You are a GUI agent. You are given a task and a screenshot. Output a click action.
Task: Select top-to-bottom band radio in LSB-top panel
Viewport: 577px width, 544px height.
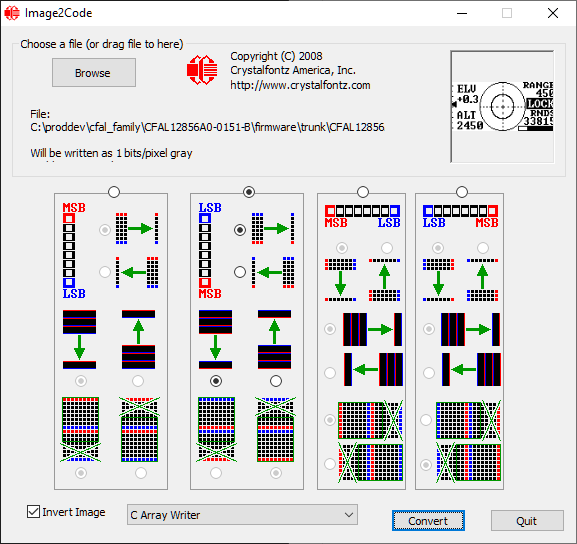(216, 381)
